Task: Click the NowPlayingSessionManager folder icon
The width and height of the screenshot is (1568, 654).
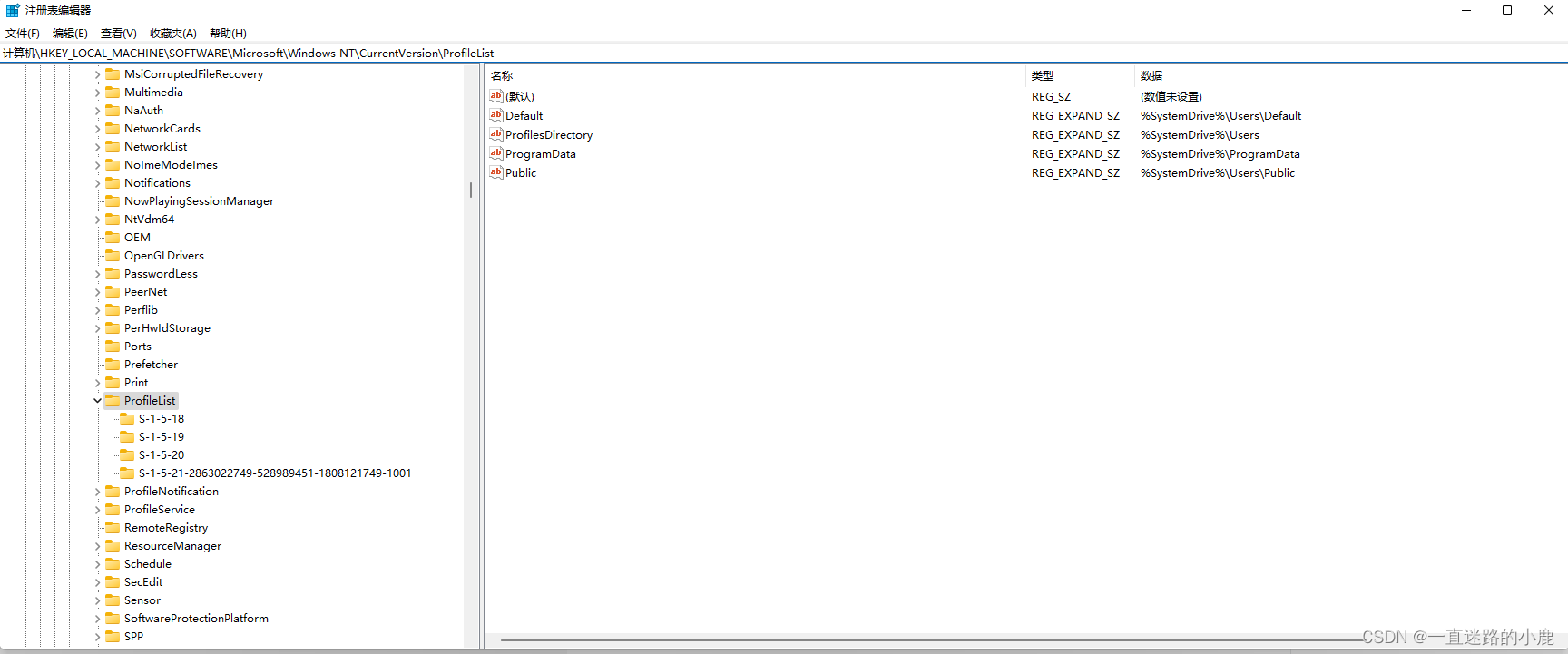Action: [x=113, y=200]
